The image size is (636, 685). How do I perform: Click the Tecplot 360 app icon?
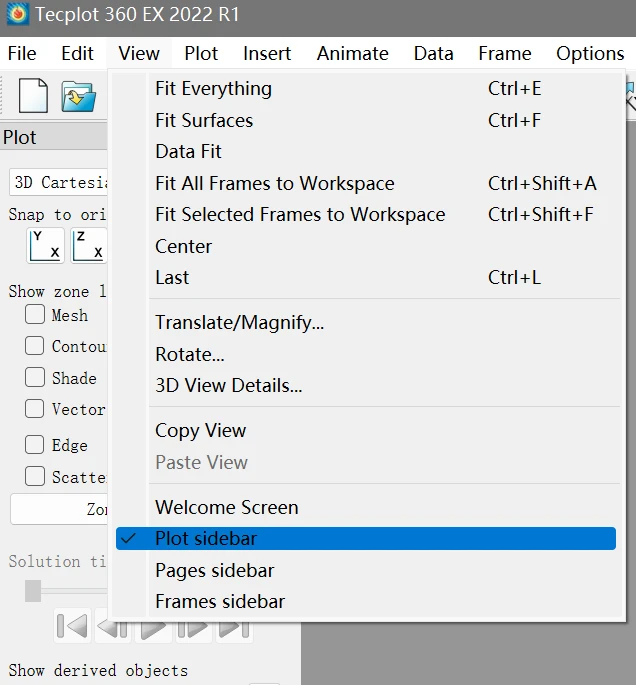click(x=18, y=15)
